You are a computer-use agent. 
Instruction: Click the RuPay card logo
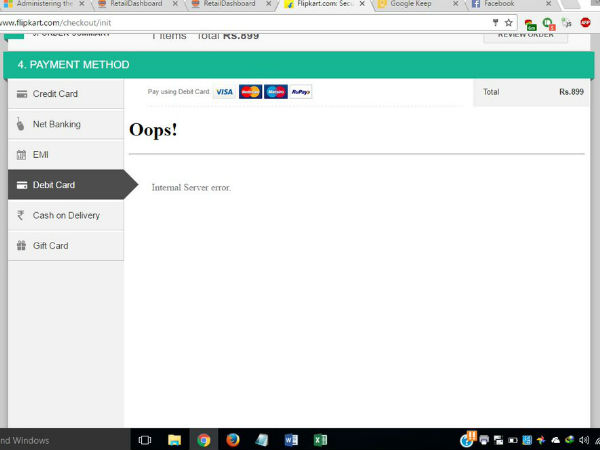point(301,92)
